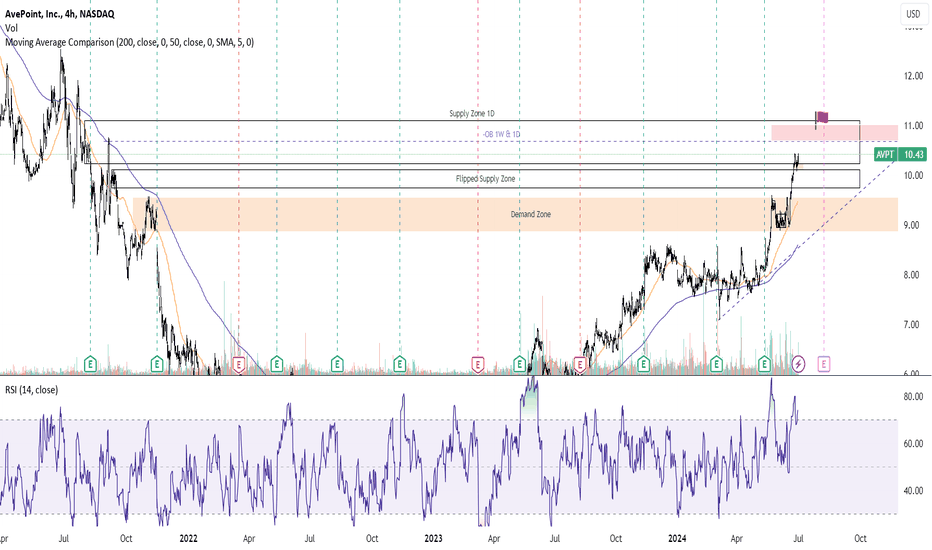Select the May 2024 green earnings marker
Image resolution: width=932 pixels, height=550 pixels.
coord(764,363)
